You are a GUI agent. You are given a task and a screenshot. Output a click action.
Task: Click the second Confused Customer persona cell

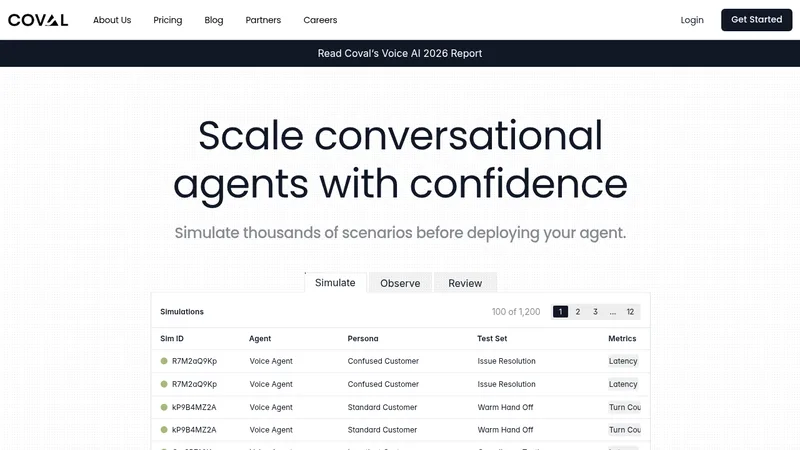(x=383, y=384)
